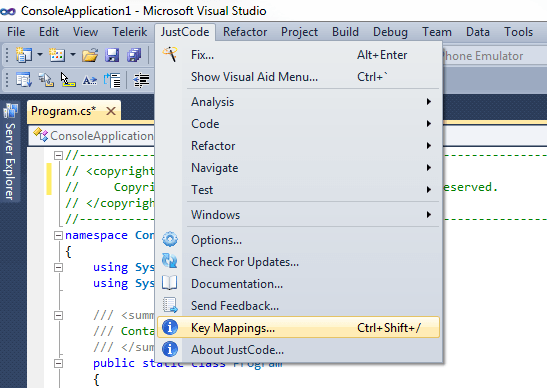Viewport: 547px width, 388px height.
Task: Click the Server Explorer sidebar icon
Action: 10,111
